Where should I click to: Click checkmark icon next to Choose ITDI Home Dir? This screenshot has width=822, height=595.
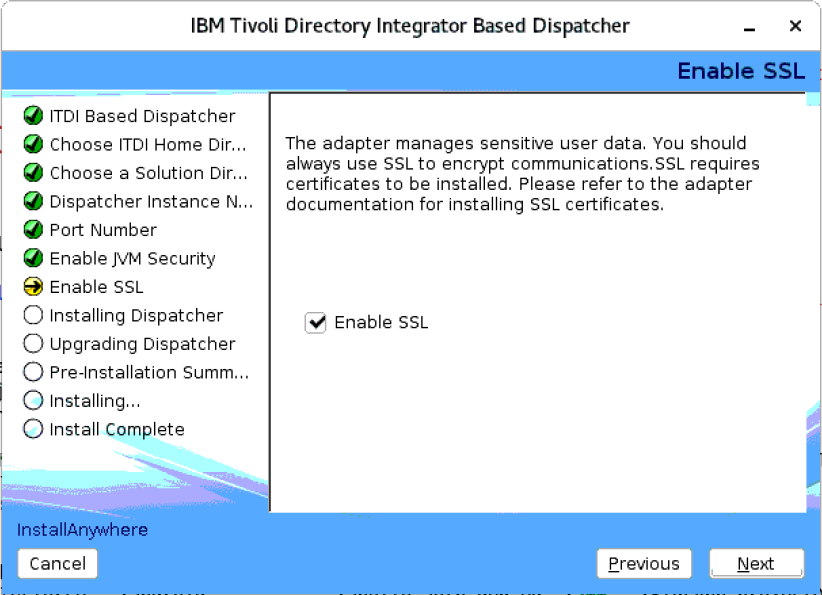click(x=33, y=144)
